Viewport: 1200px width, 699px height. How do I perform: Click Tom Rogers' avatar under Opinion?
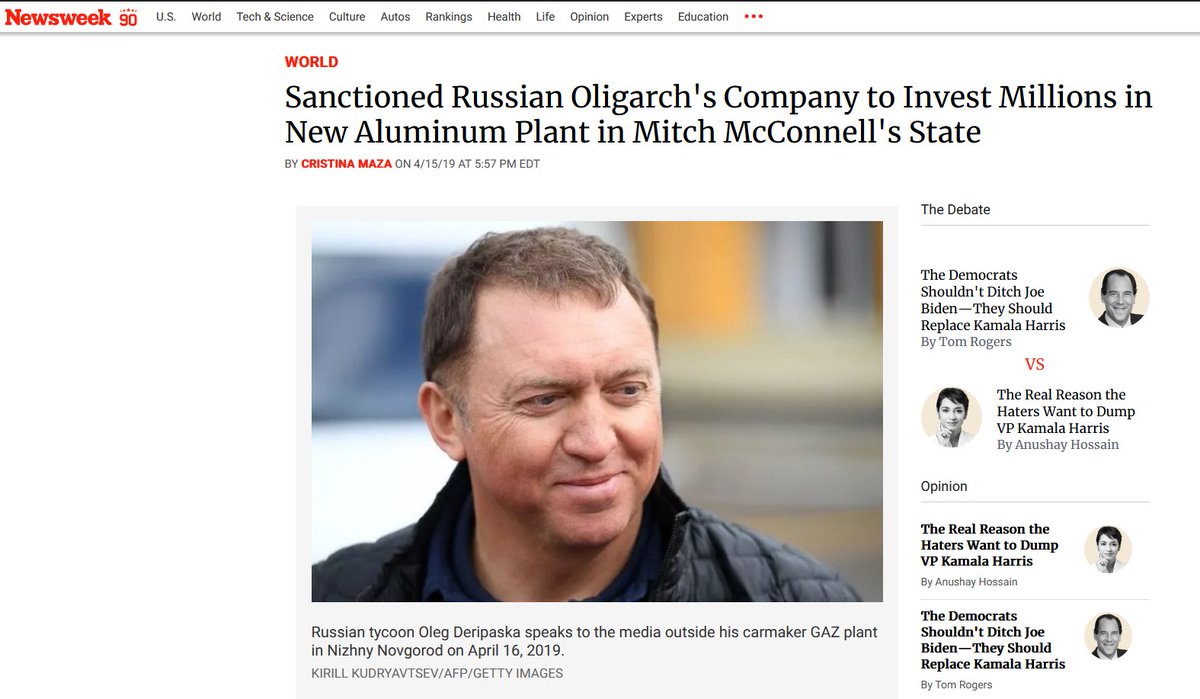1108,636
